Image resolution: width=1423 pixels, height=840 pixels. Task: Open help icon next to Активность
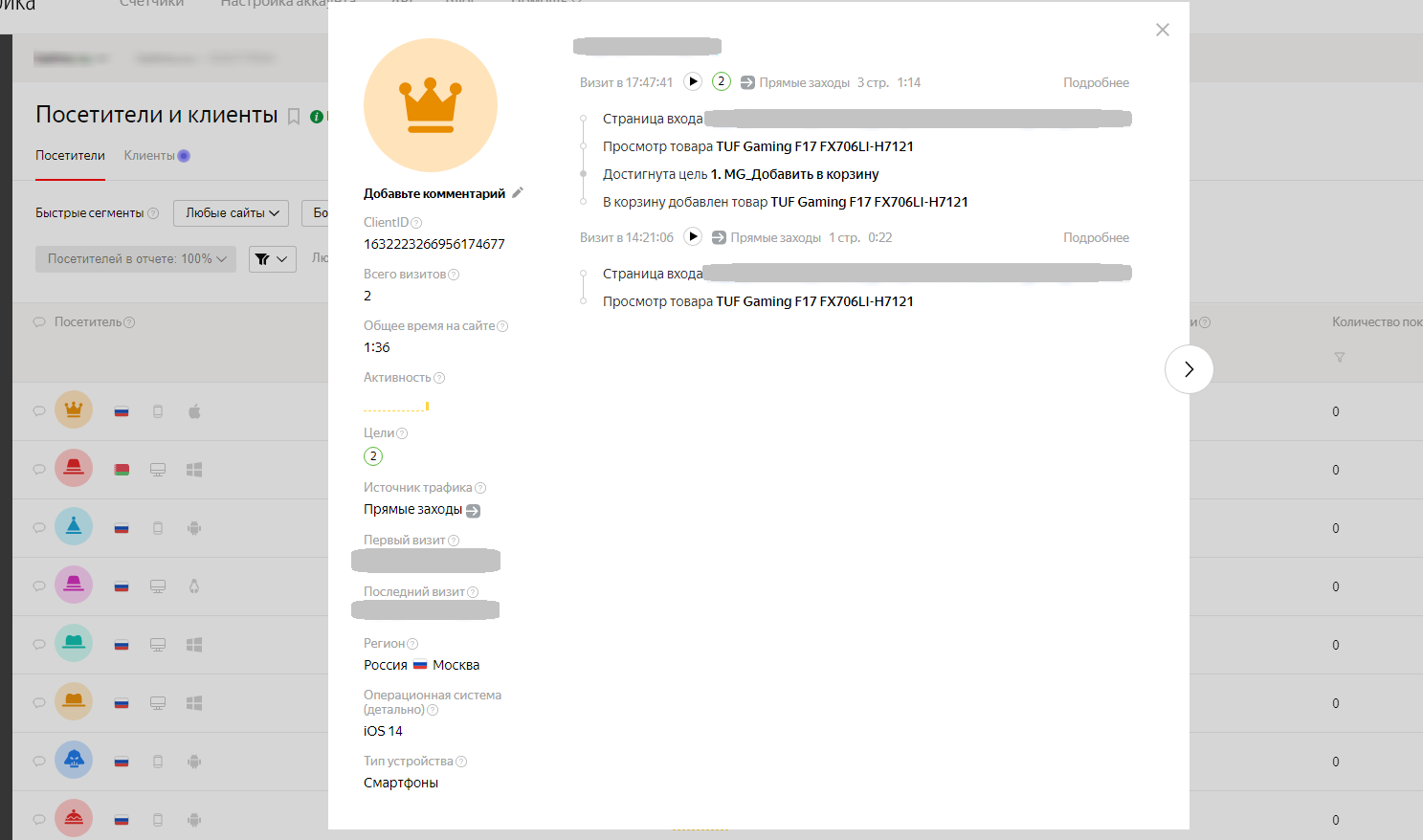[x=439, y=378]
